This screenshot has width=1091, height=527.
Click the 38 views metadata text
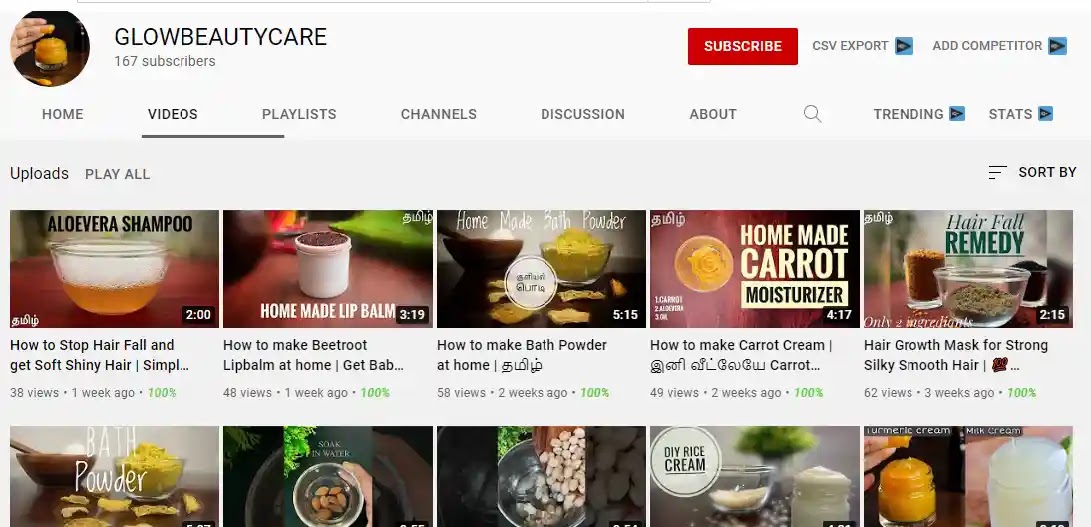[34, 393]
